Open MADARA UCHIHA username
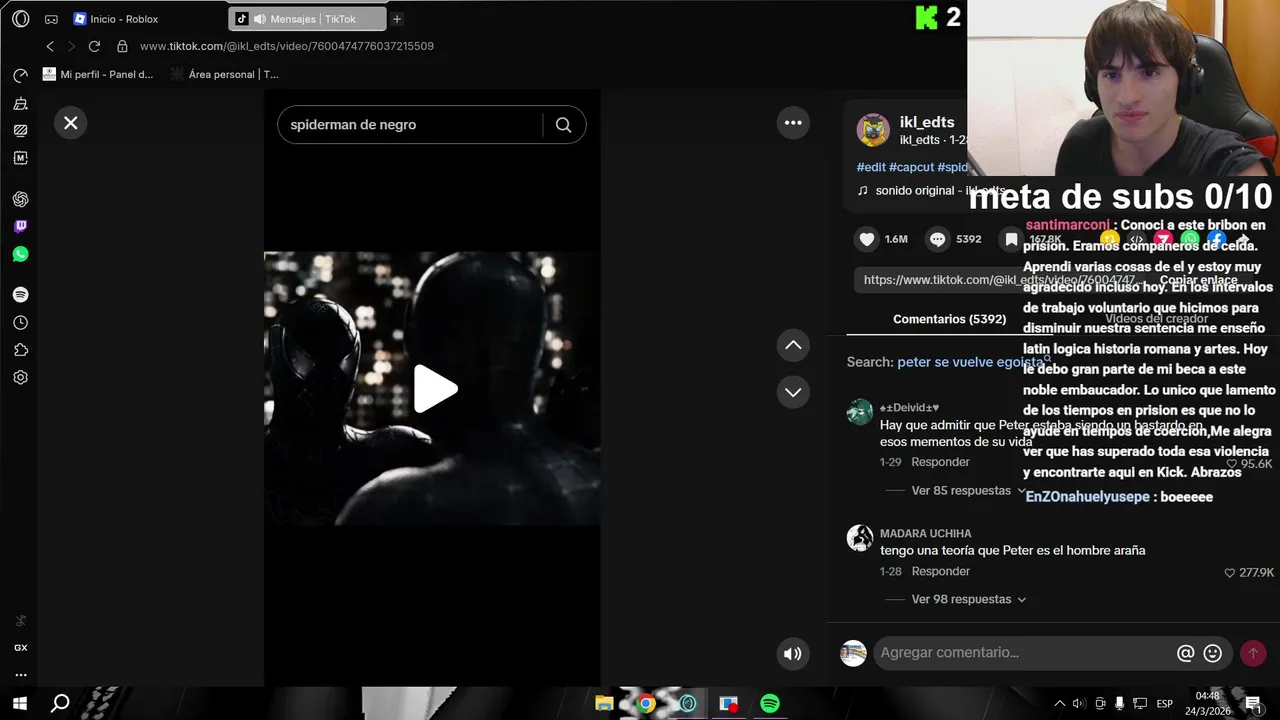1280x720 pixels. click(x=925, y=533)
